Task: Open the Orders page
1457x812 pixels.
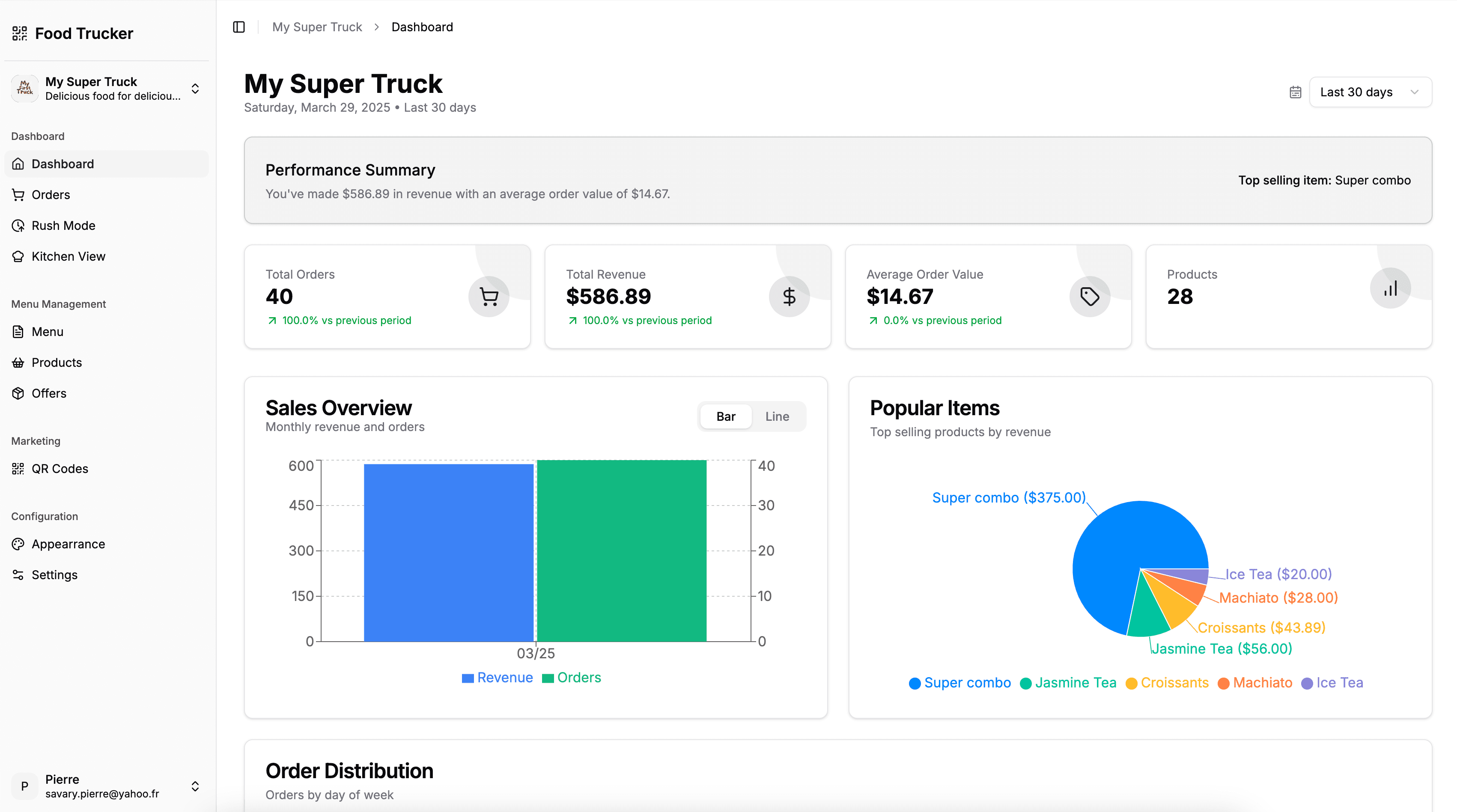Action: tap(51, 194)
